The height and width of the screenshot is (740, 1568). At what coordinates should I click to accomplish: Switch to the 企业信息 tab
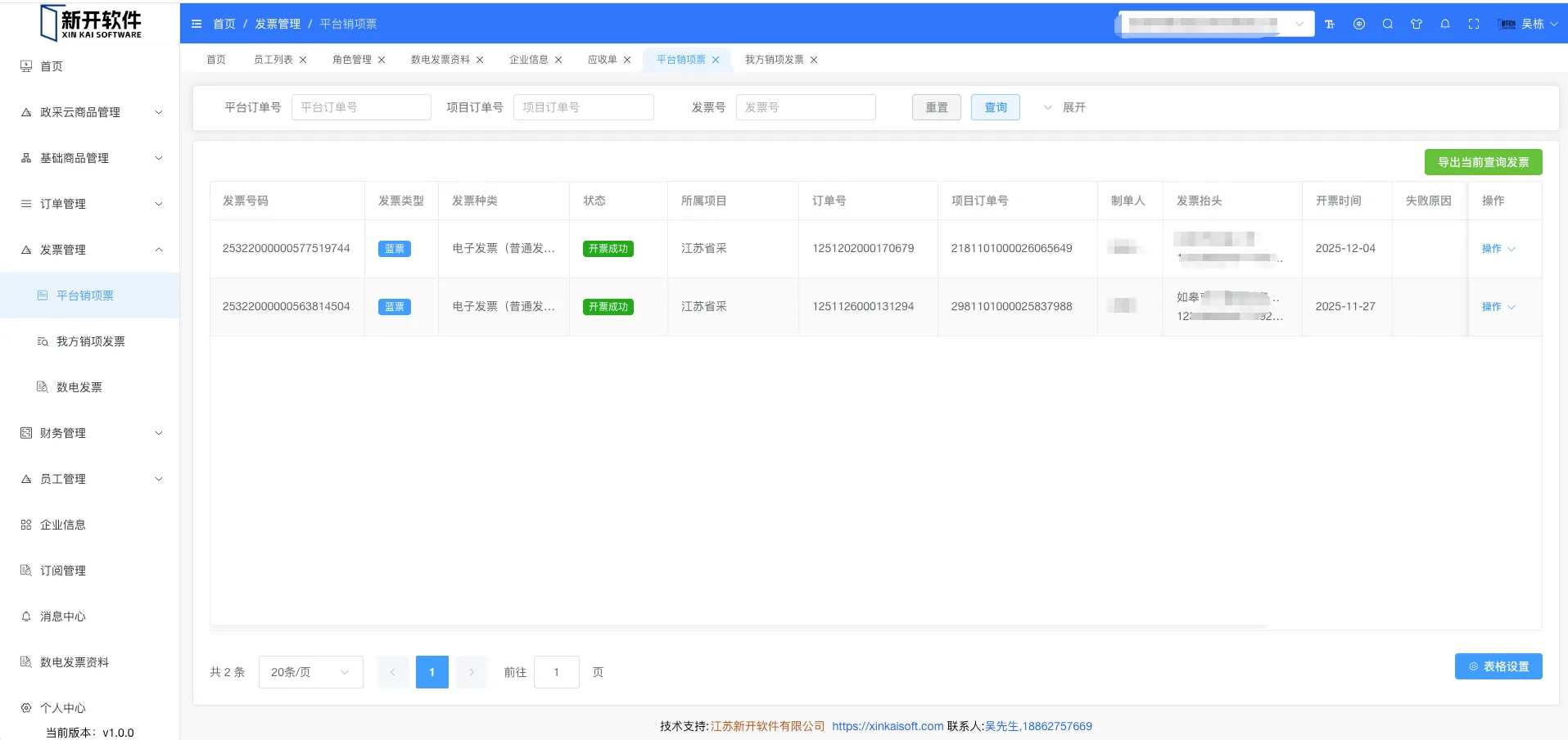[528, 60]
